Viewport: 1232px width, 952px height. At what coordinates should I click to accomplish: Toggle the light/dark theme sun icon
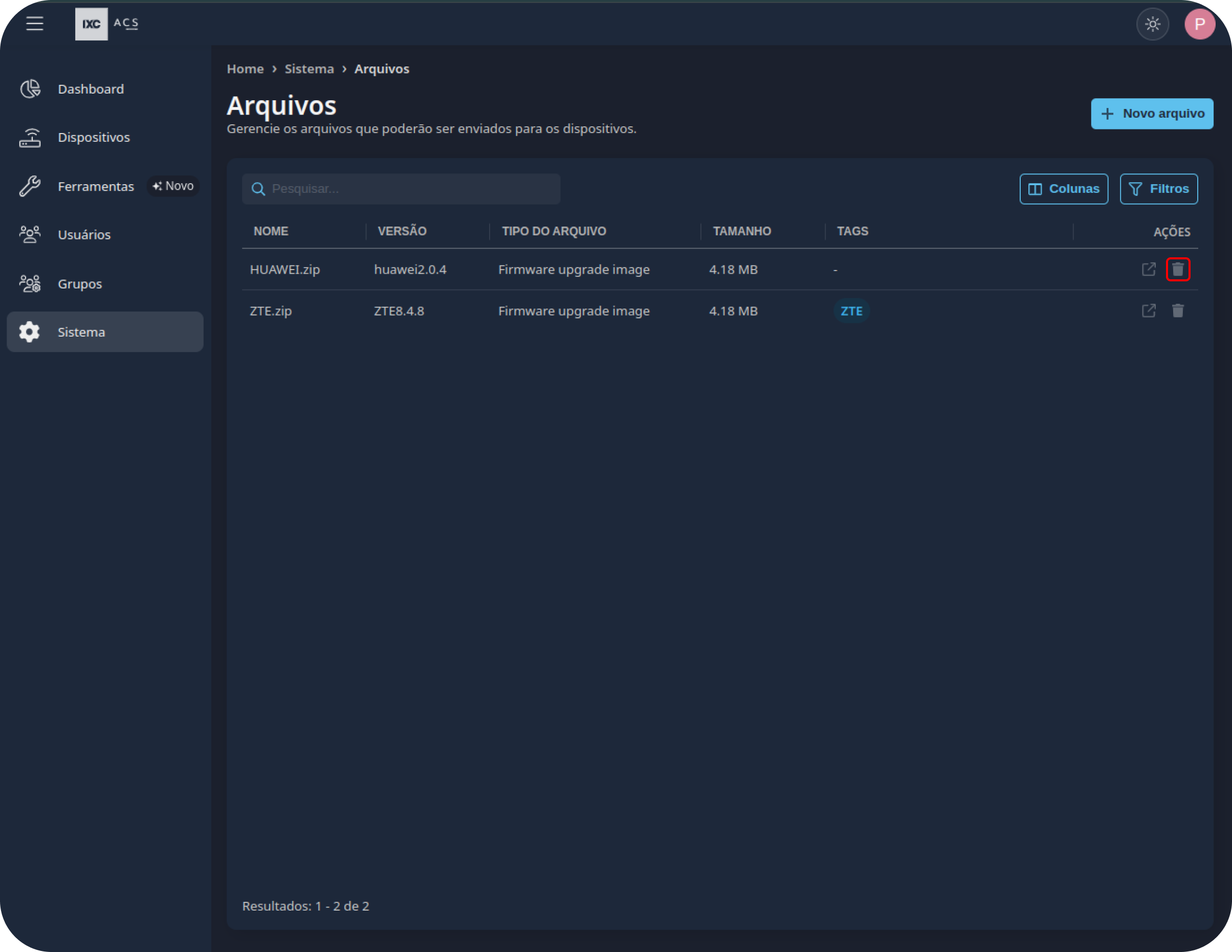coord(1153,24)
